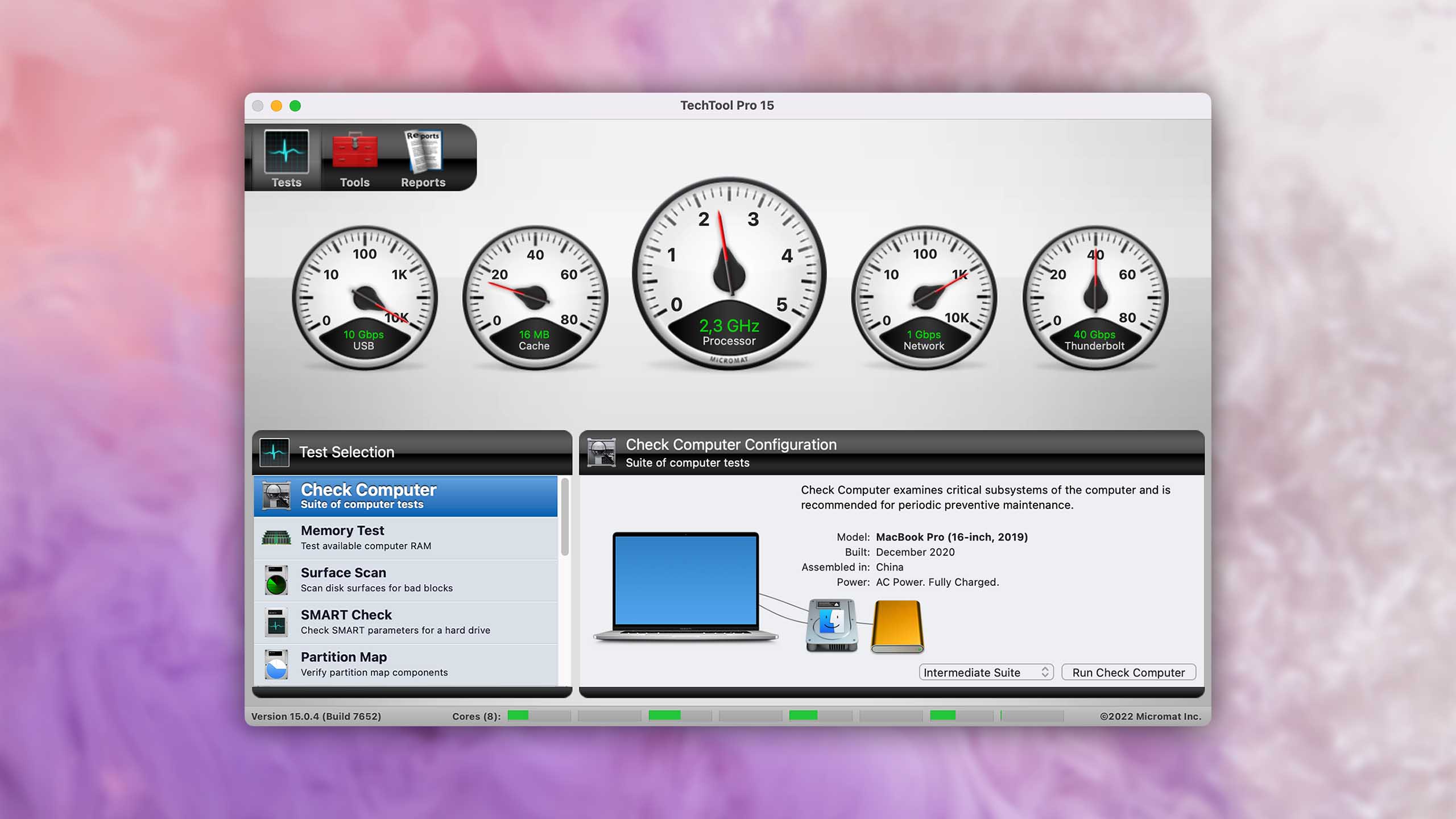Click the third core activity bar

680,715
